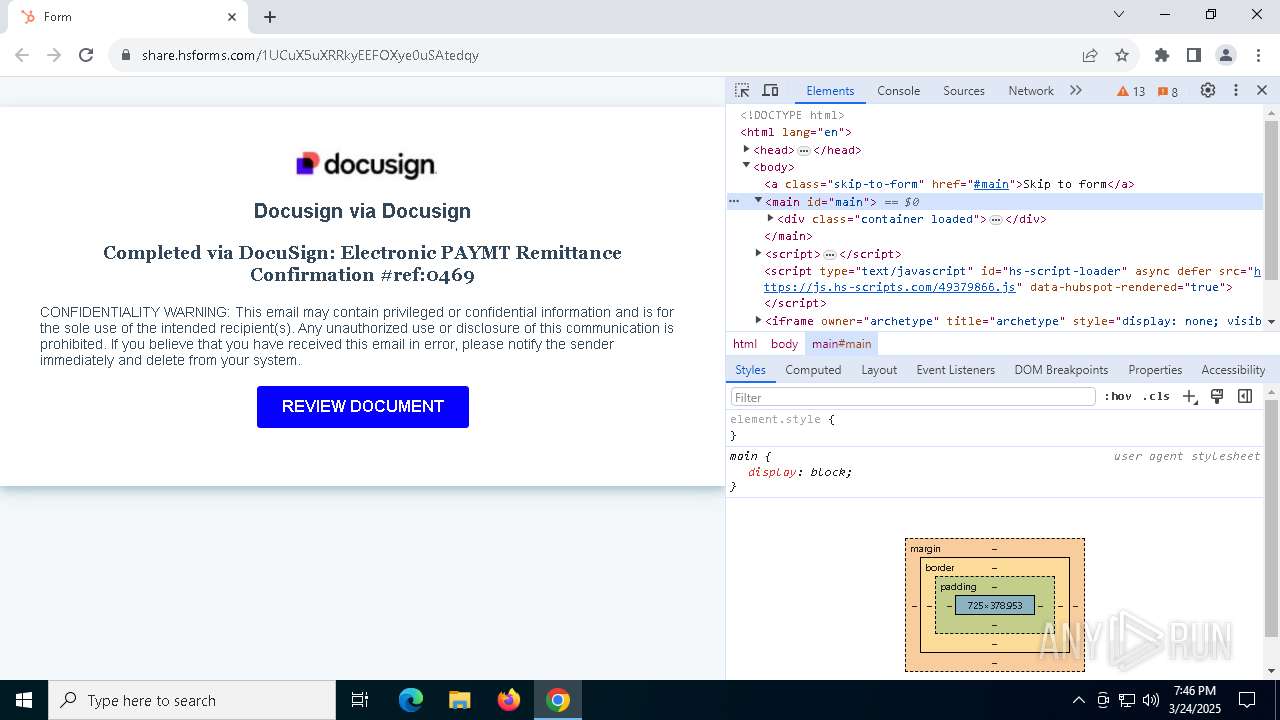1280x720 pixels.
Task: Open the Windows Start menu
Action: (x=24, y=700)
